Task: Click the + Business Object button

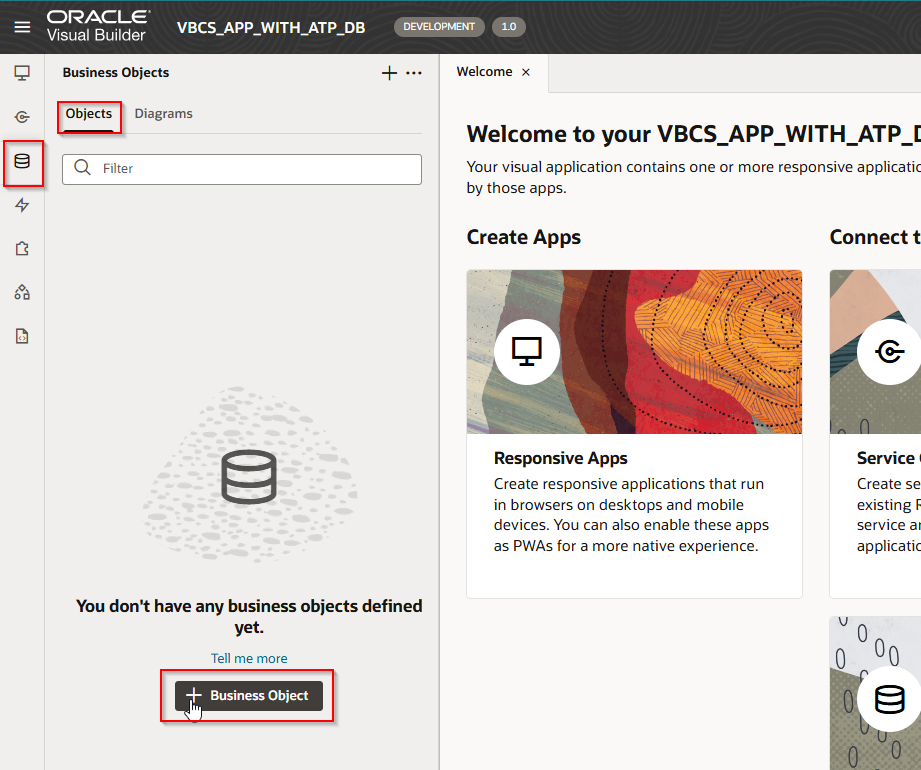Action: (x=249, y=696)
